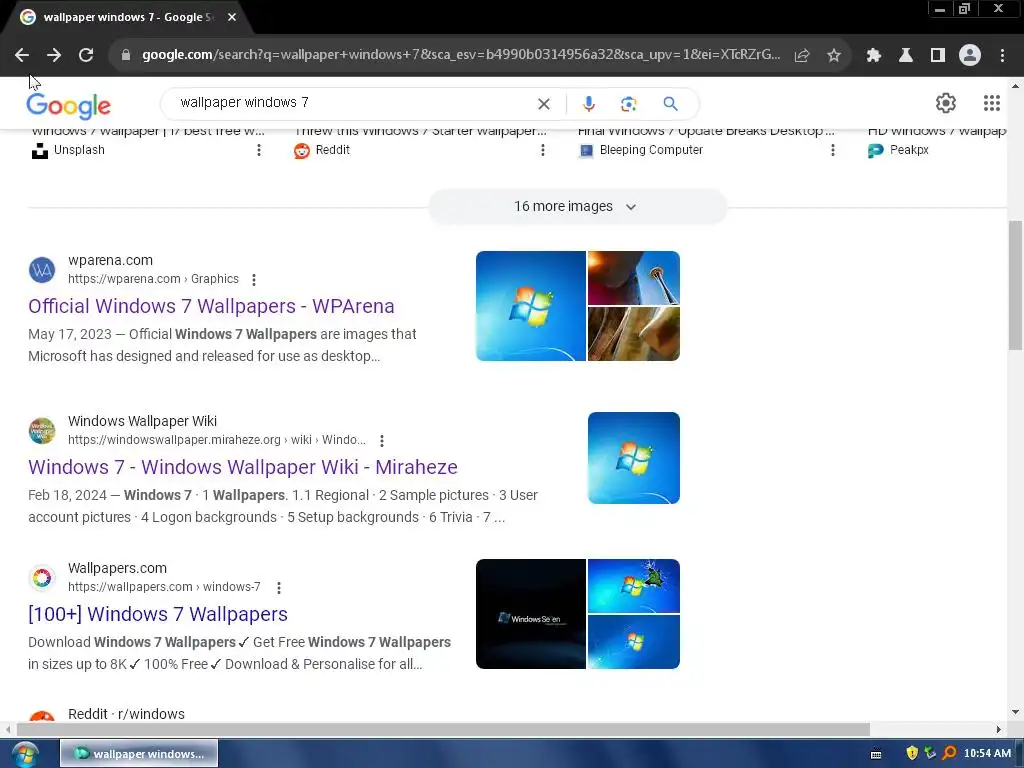Go to Google home via logo
1024x768 pixels.
tap(69, 106)
